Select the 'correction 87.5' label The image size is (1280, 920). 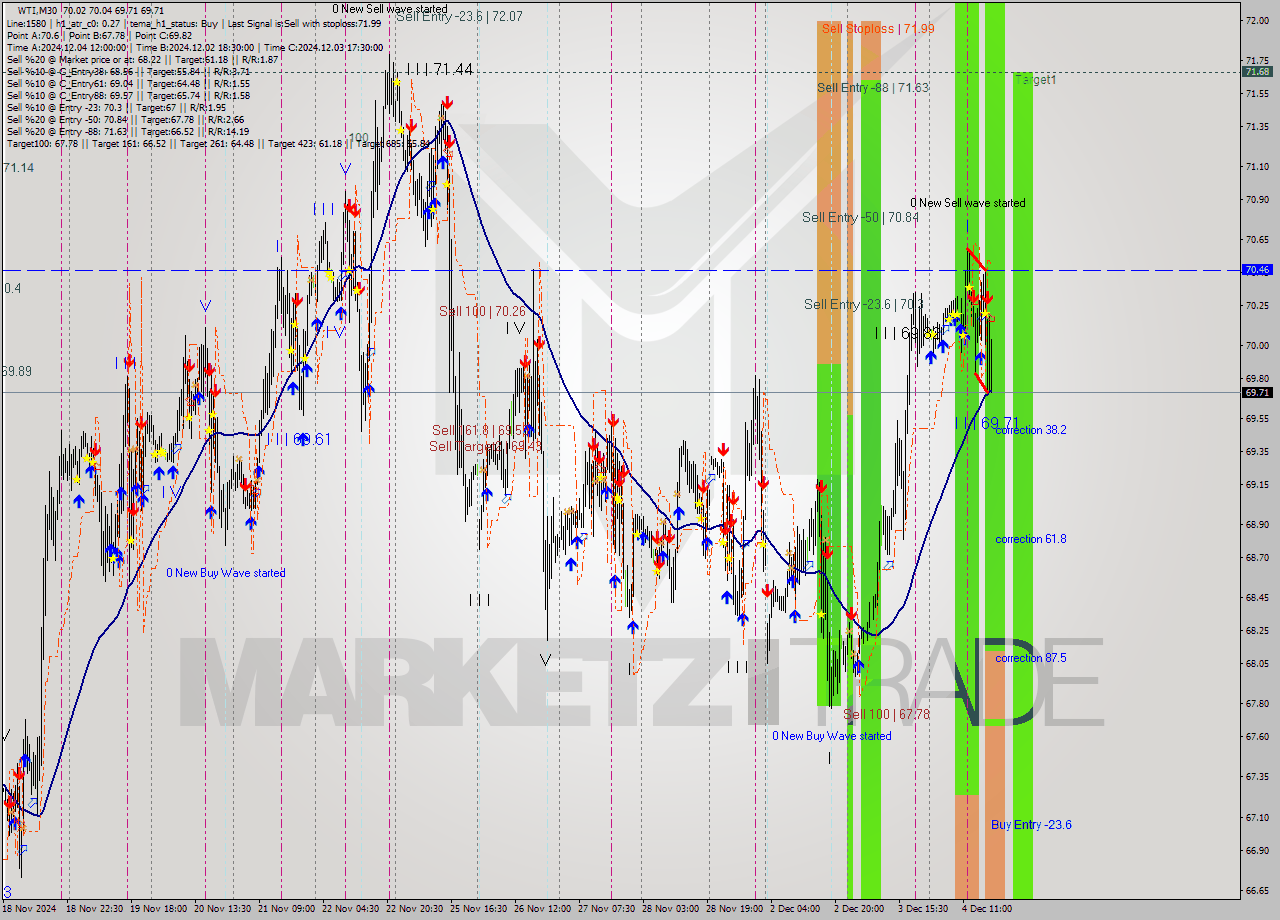click(1030, 658)
